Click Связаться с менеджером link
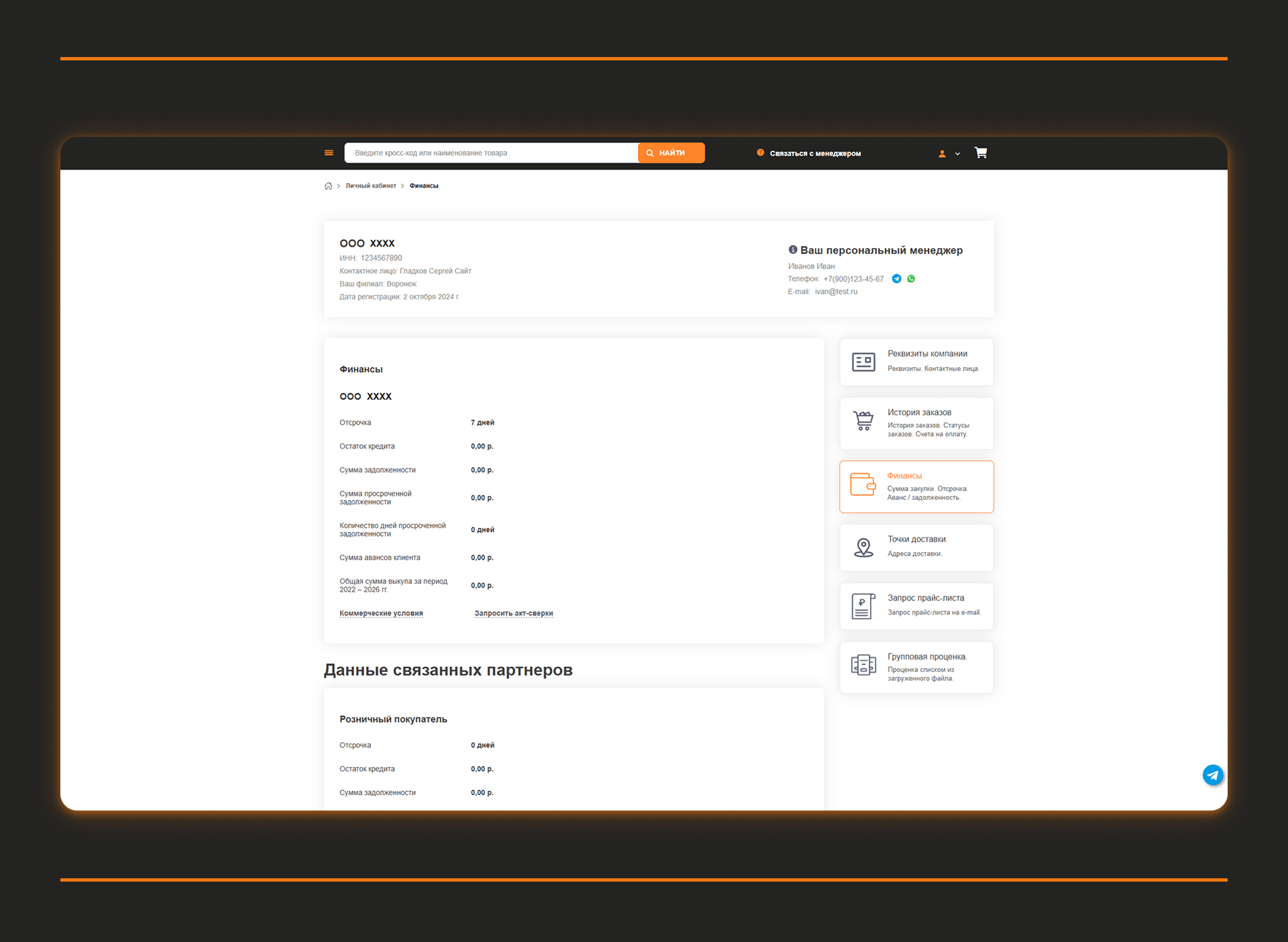The width and height of the screenshot is (1288, 942). coord(814,154)
